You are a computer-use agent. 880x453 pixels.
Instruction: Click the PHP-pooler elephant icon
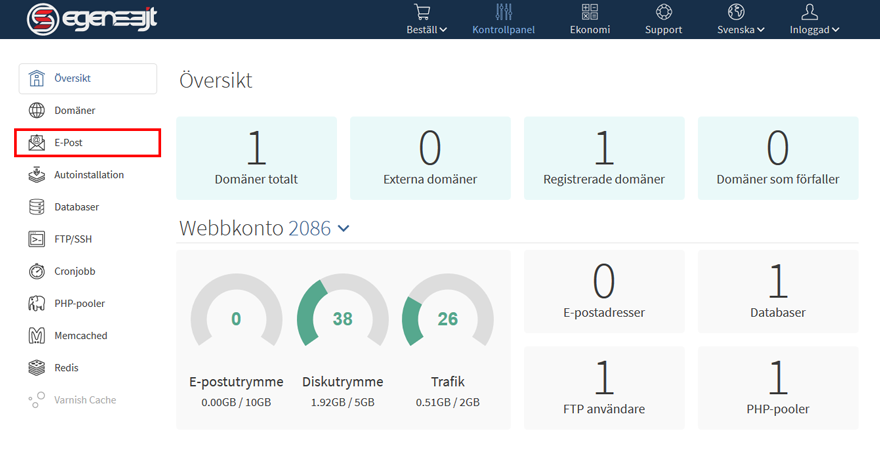[x=36, y=303]
